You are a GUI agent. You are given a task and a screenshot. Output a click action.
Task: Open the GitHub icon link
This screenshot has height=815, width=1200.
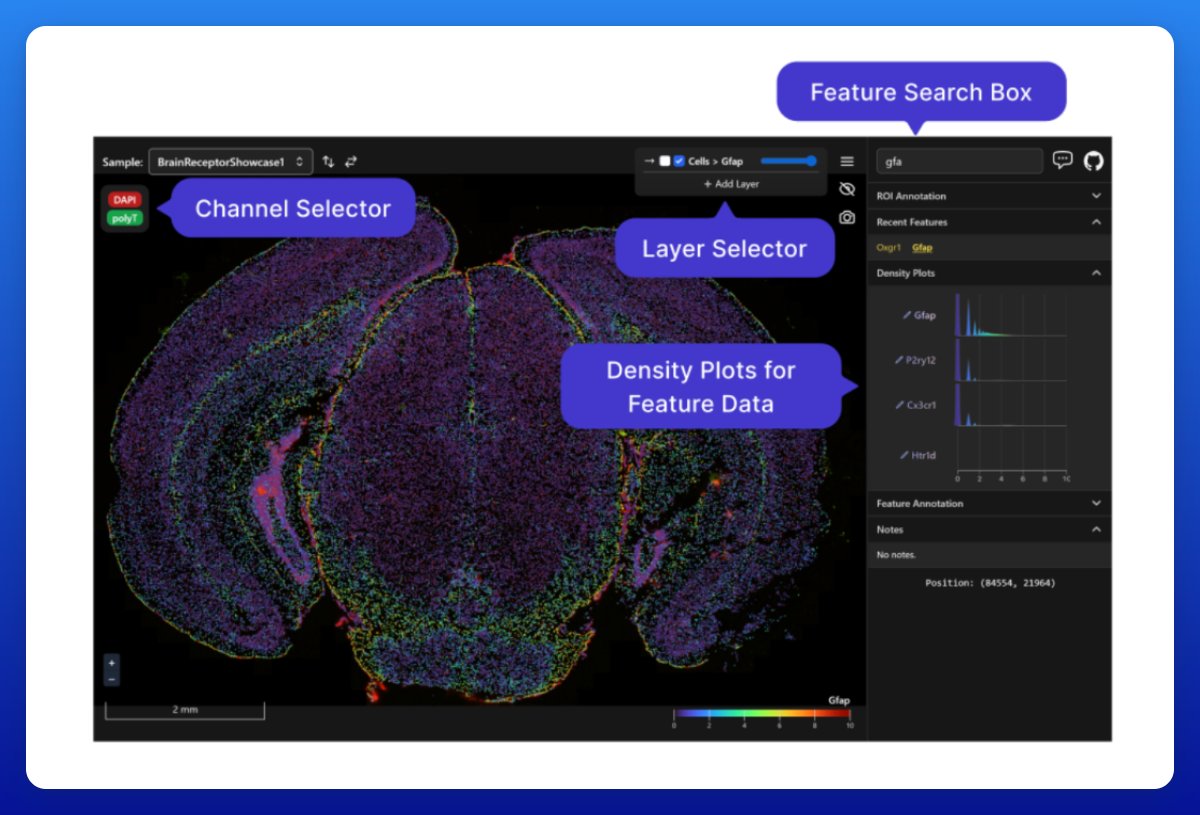(x=1094, y=160)
